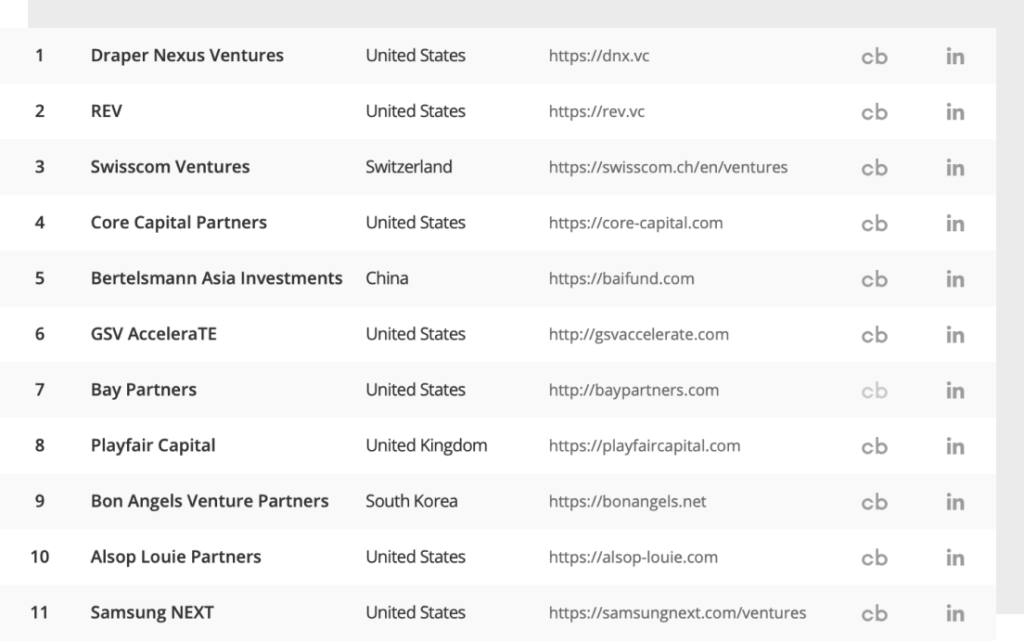The image size is (1024, 642).
Task: Visit https://swisscom.ch/en/ventures website link
Action: click(668, 167)
